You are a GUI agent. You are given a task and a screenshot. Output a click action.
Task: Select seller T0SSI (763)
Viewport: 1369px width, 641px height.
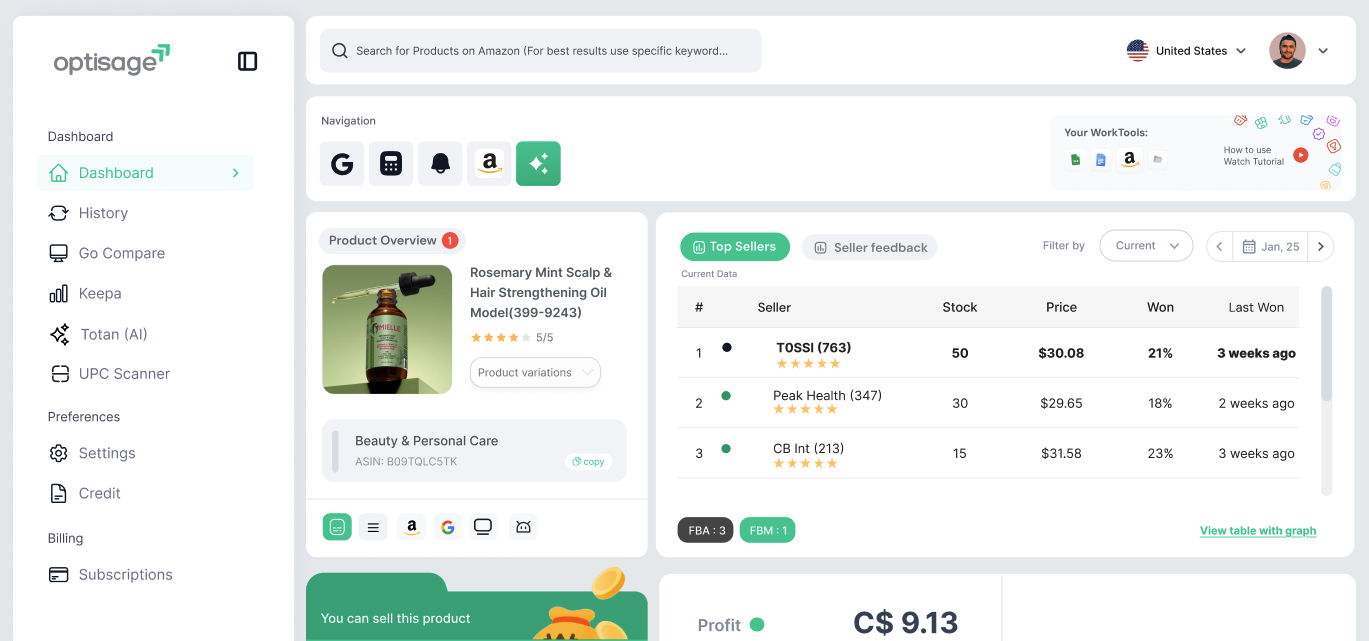click(814, 348)
